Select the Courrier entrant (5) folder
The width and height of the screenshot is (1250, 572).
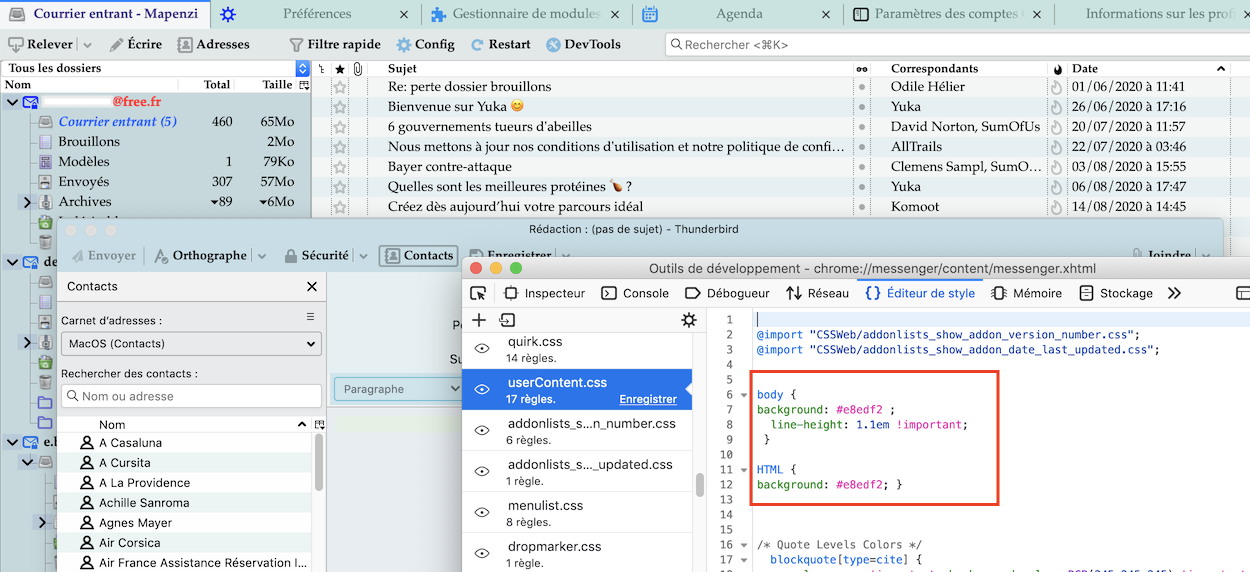point(117,122)
